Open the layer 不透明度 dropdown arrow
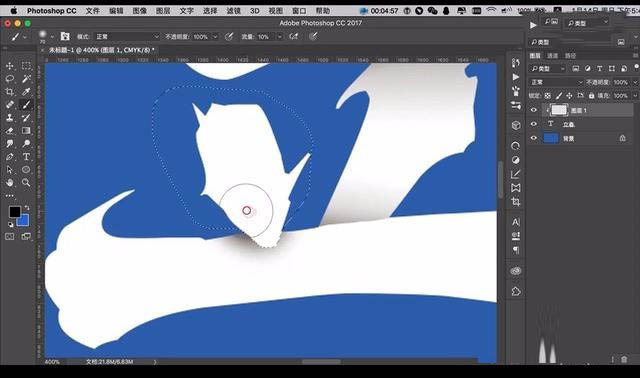Screen dimensions: 640x378 pyautogui.click(x=635, y=82)
